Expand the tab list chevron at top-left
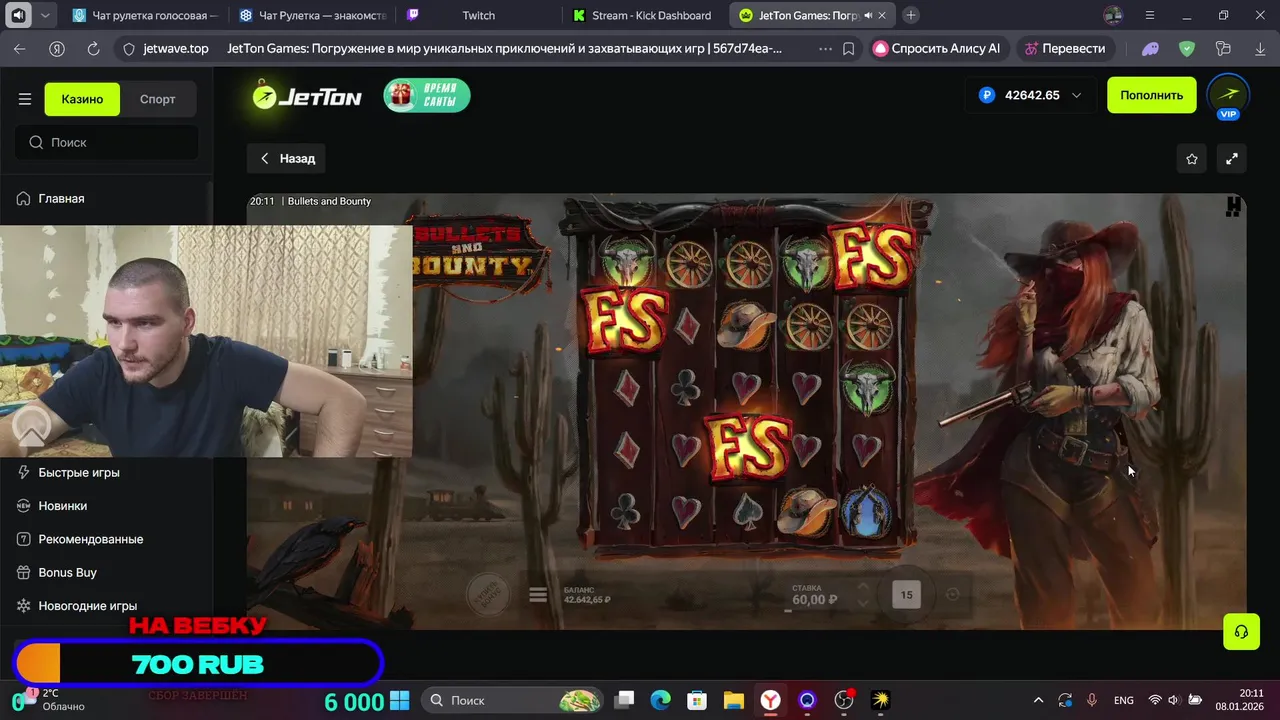1280x720 pixels. pos(45,15)
